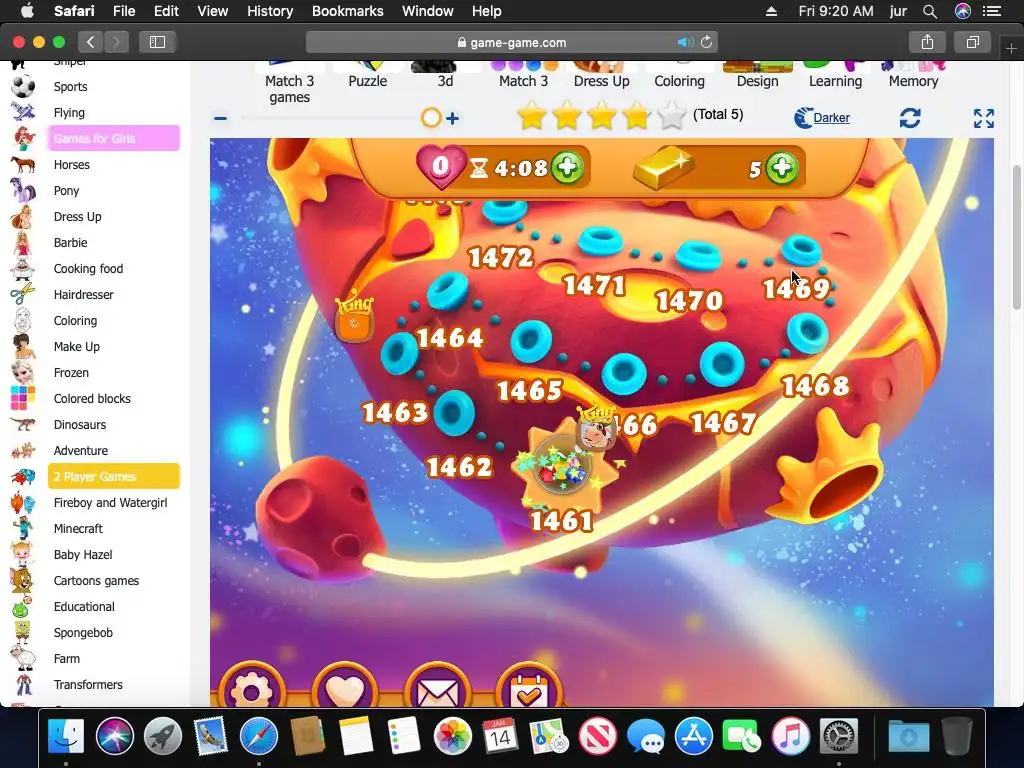Select the level 1470 blue node
1024x768 pixels.
[x=697, y=255]
